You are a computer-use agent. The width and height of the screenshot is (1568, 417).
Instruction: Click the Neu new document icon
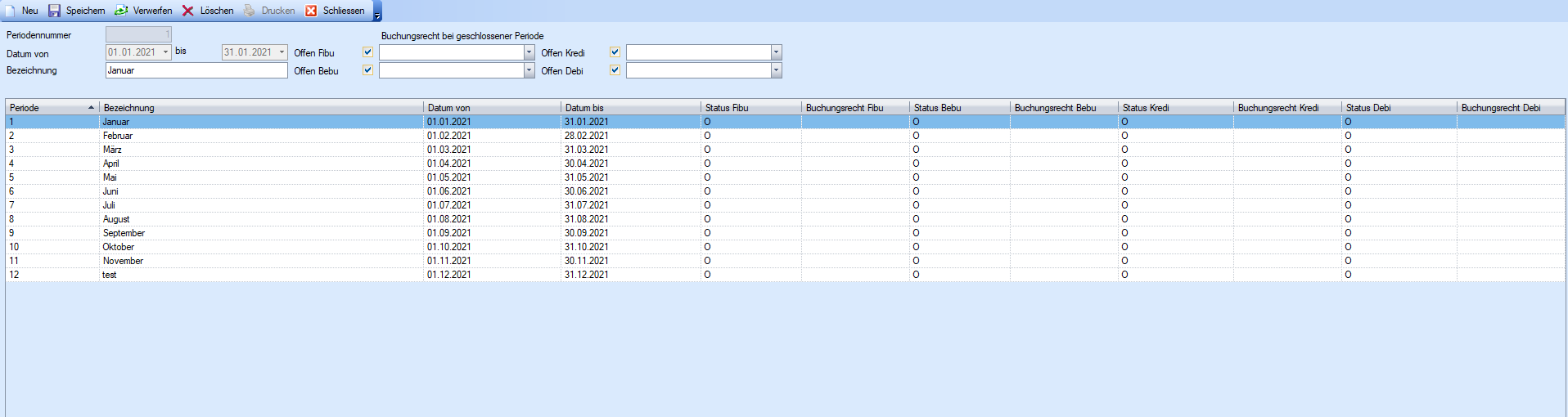point(11,11)
